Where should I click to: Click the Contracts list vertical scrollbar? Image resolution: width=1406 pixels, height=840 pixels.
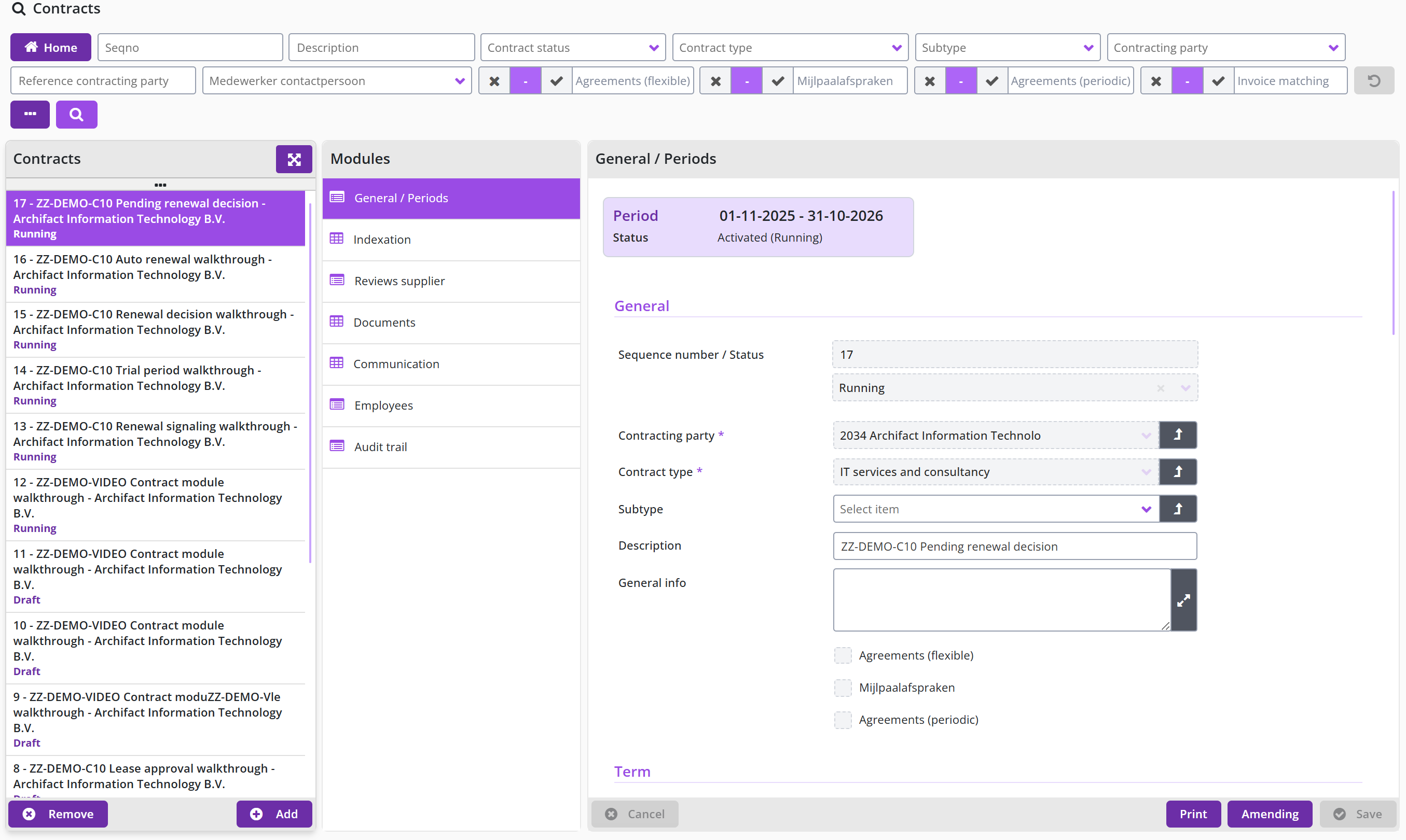coord(310,382)
